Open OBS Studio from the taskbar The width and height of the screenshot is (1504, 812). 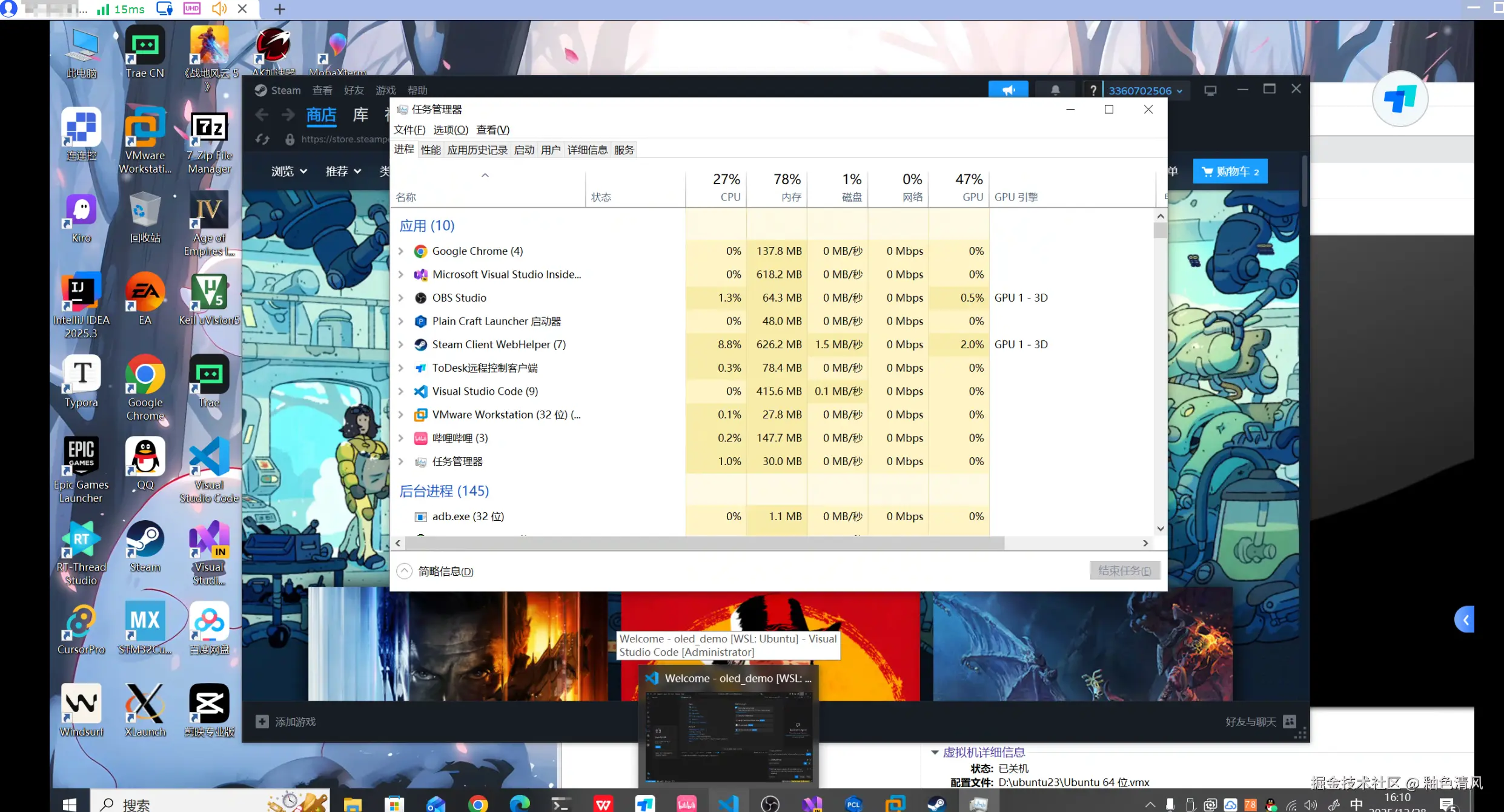770,804
